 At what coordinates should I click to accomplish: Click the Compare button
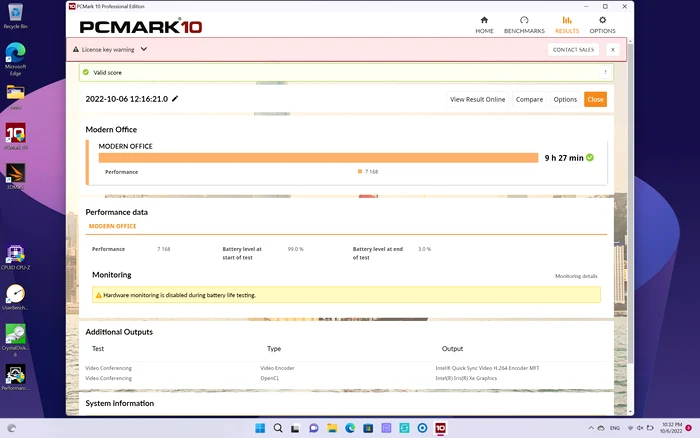[x=529, y=99]
